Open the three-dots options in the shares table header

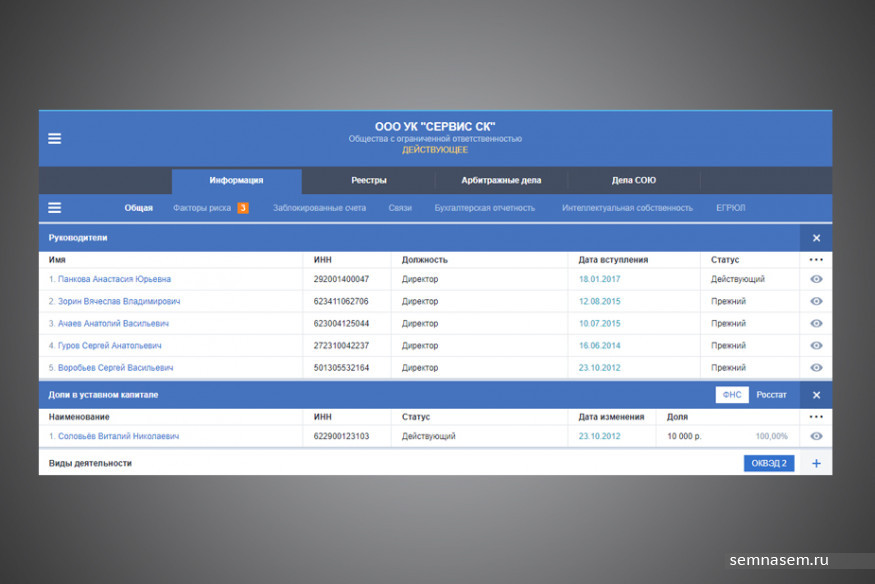(x=816, y=417)
